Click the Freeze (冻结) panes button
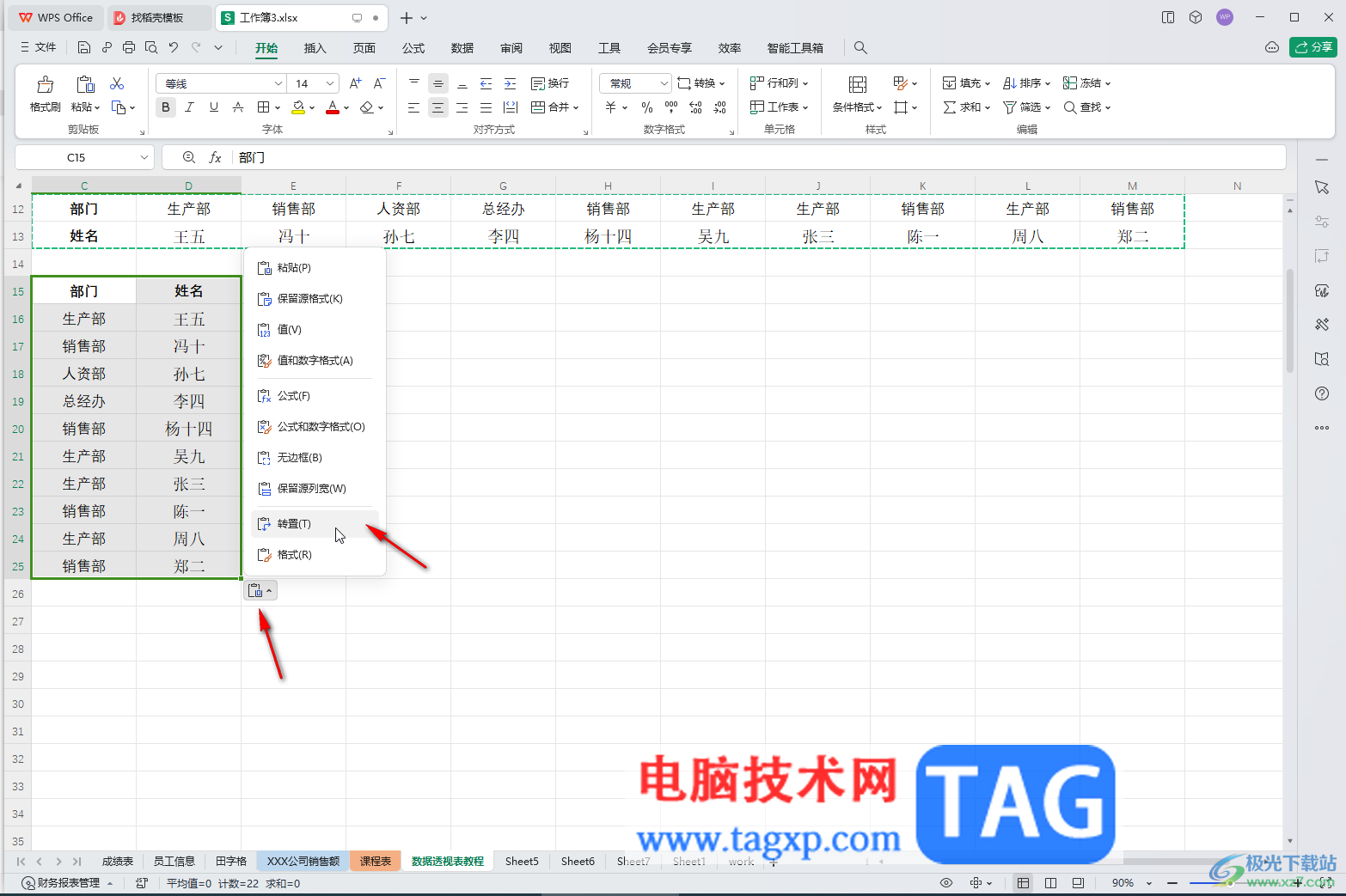This screenshot has height=896, width=1346. coord(1086,83)
